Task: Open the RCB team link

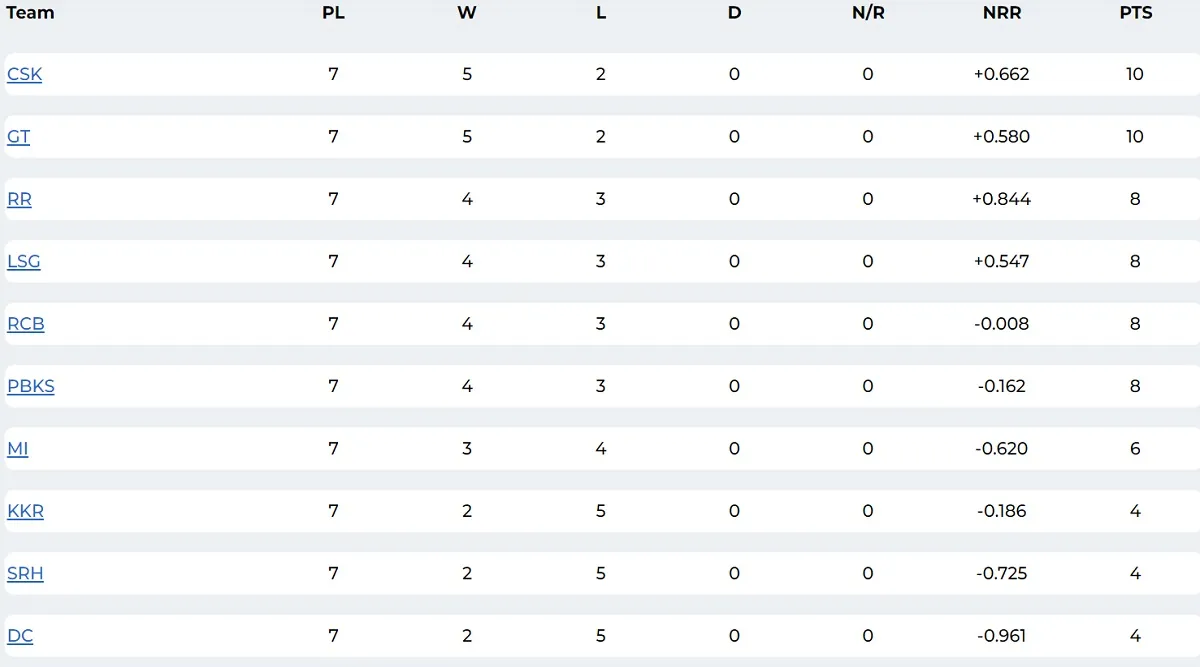Action: click(25, 324)
